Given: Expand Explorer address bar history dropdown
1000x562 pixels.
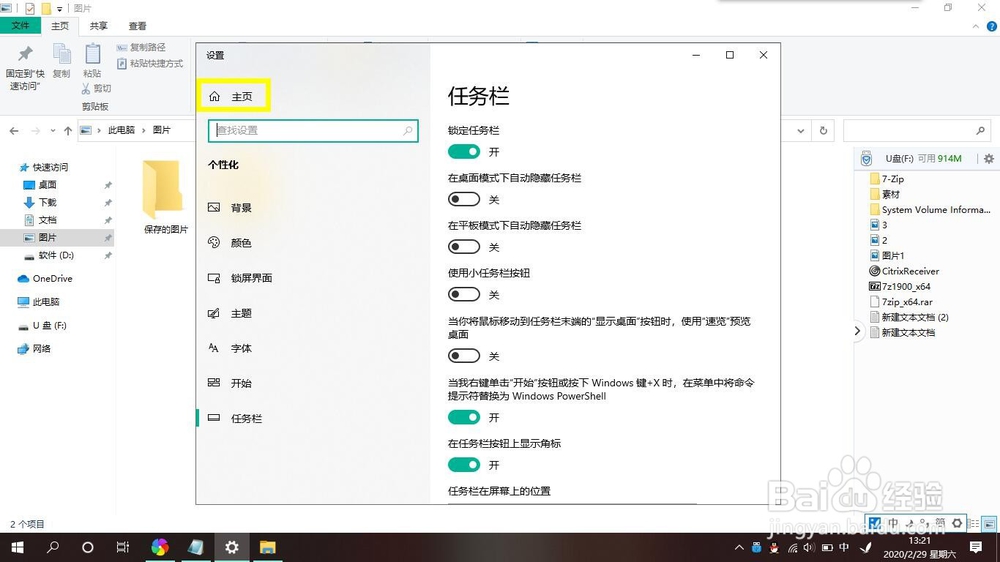Looking at the screenshot, I should coord(801,131).
